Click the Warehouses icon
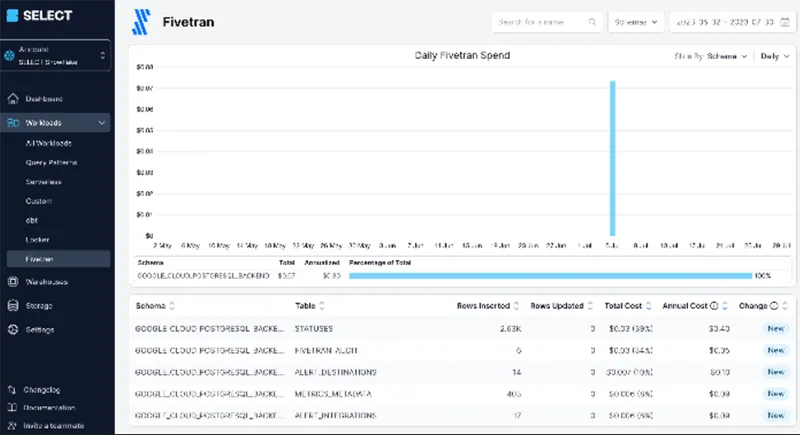 13,282
